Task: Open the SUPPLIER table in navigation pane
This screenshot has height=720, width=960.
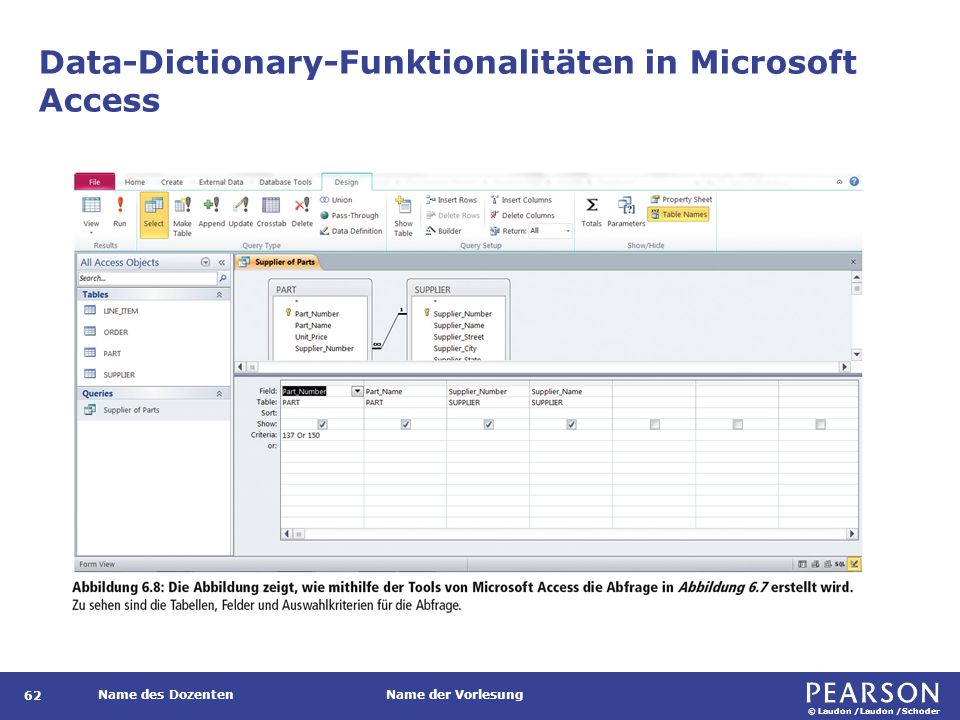Action: pyautogui.click(x=119, y=374)
